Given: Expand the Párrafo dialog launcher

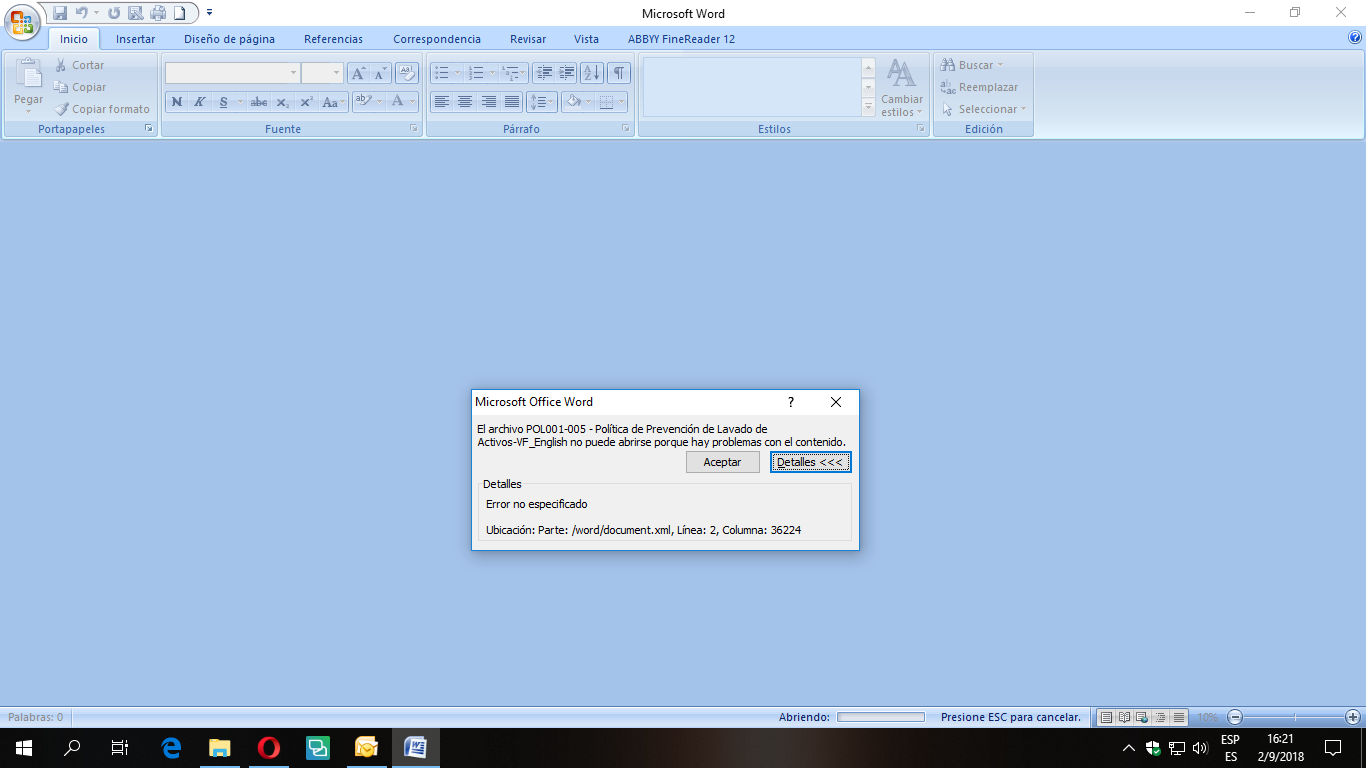Looking at the screenshot, I should [625, 129].
